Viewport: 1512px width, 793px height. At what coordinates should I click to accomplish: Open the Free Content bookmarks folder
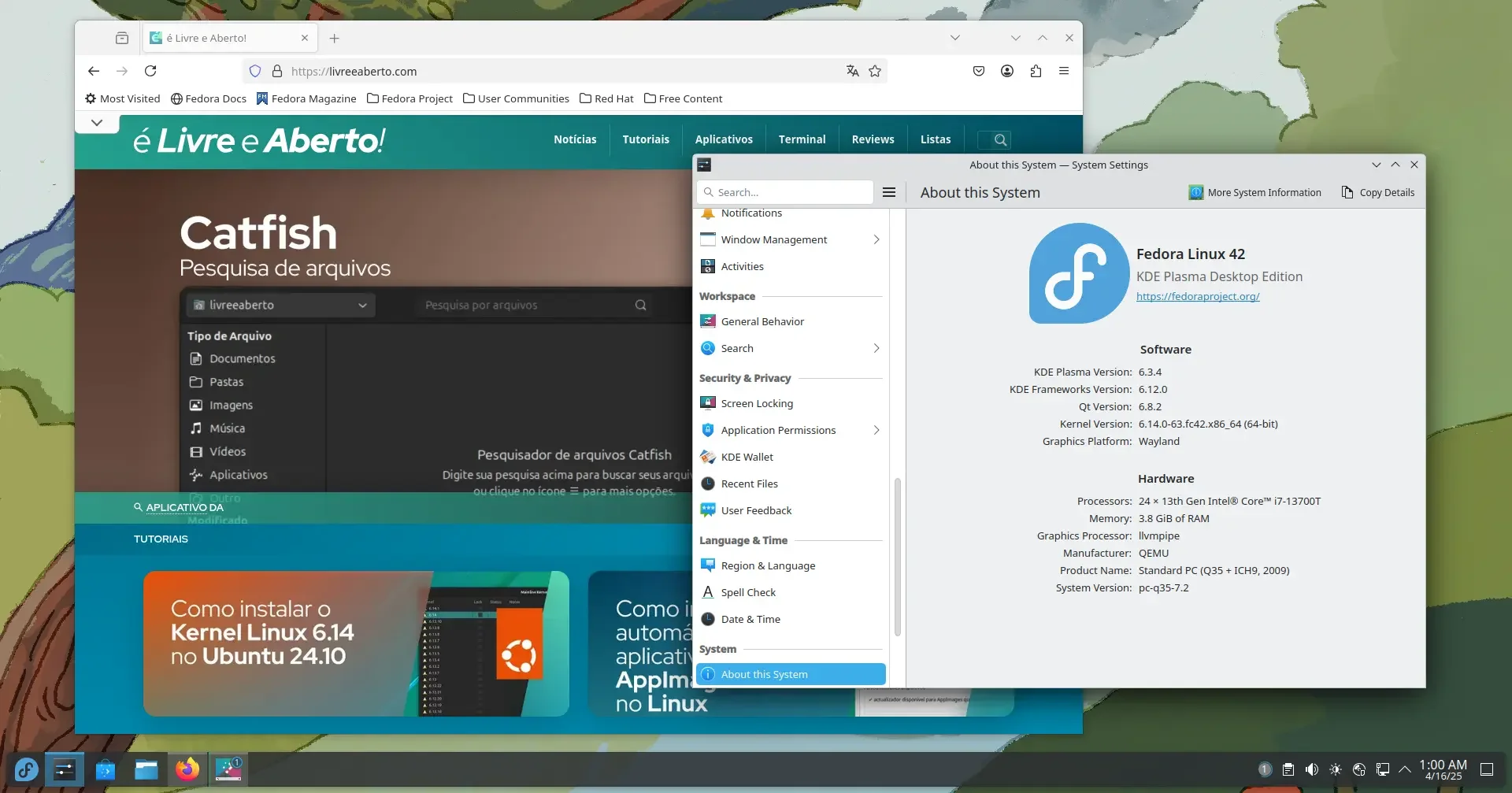pyautogui.click(x=683, y=98)
